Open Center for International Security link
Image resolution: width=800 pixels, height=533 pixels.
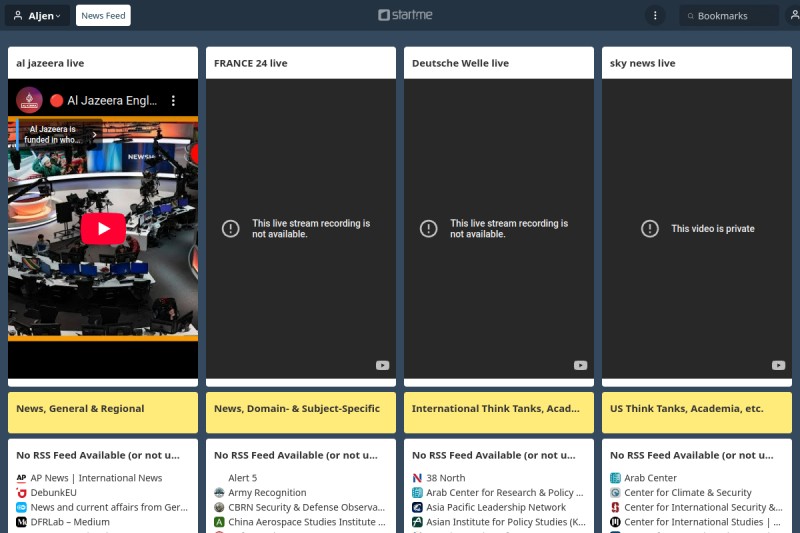coord(704,507)
